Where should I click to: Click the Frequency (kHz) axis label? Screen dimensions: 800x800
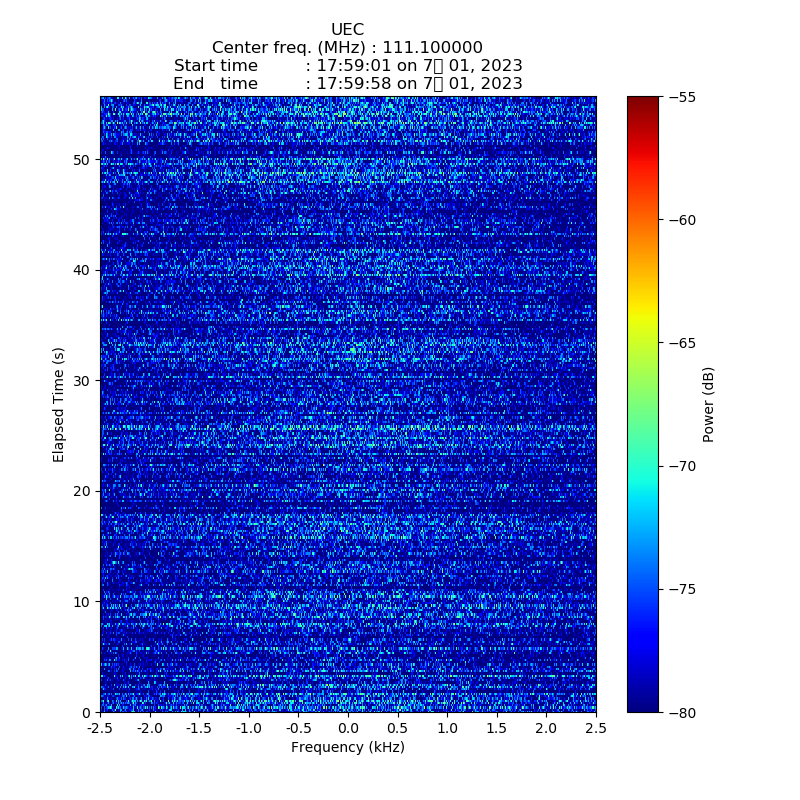click(347, 747)
